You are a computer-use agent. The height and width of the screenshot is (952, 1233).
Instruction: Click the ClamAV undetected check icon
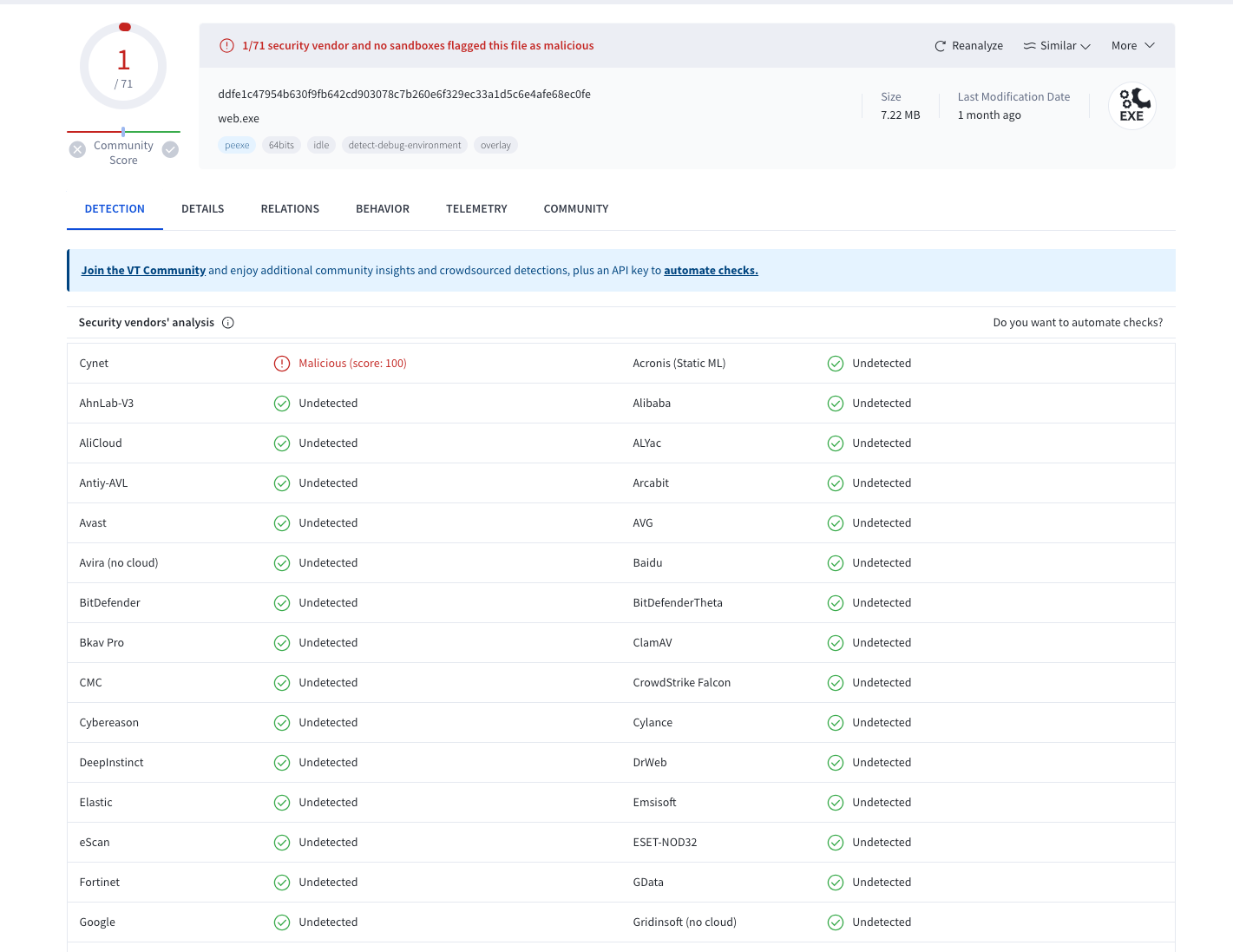pyautogui.click(x=836, y=643)
